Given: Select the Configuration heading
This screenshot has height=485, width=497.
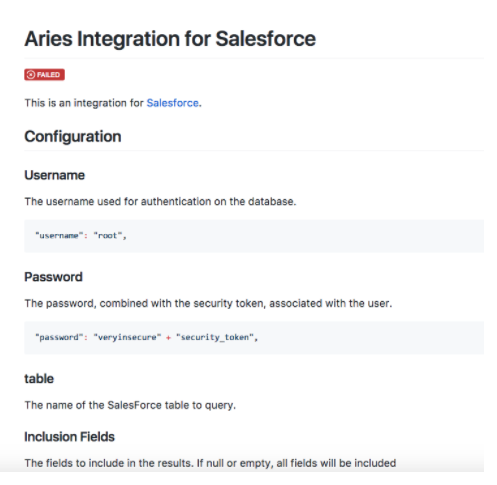Looking at the screenshot, I should 73,137.
